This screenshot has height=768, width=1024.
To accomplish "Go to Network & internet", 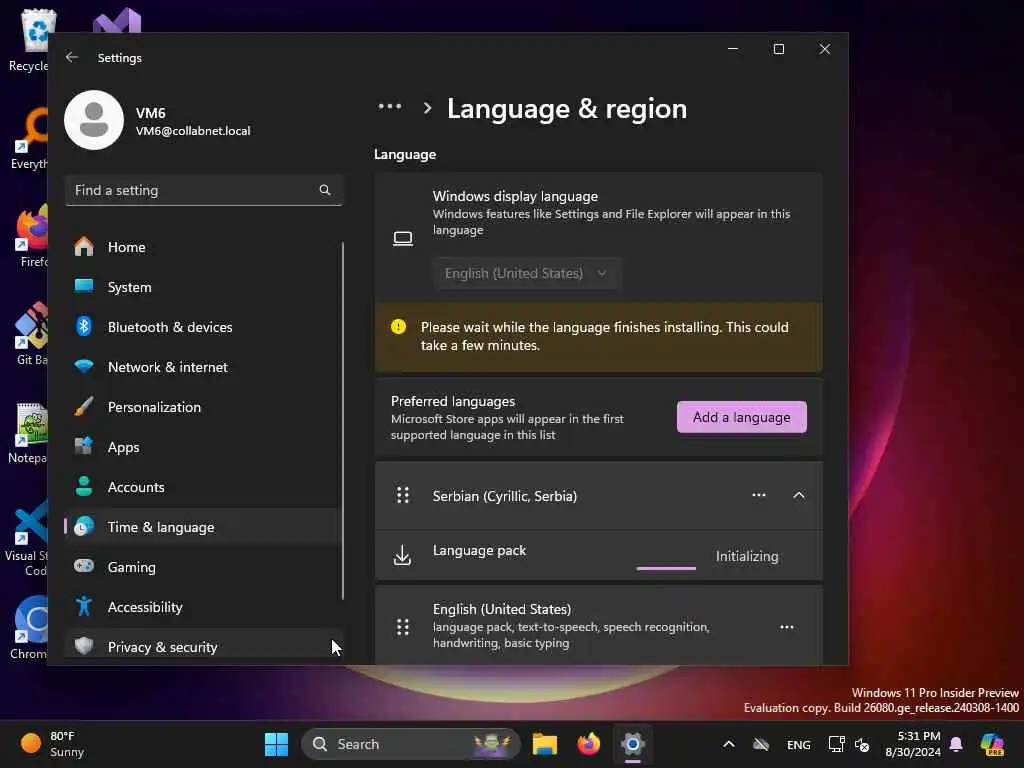I will (204, 367).
